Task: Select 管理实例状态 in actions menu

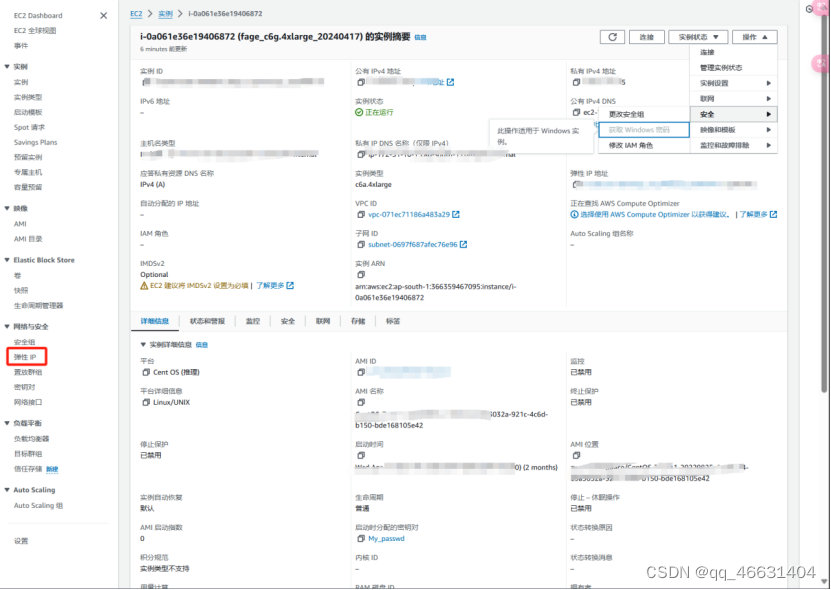Action: pyautogui.click(x=733, y=68)
